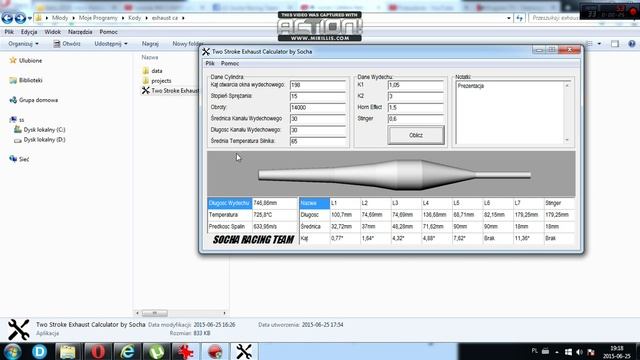Click the Oblicz button
Viewport: 640px width, 360px height.
click(416, 135)
